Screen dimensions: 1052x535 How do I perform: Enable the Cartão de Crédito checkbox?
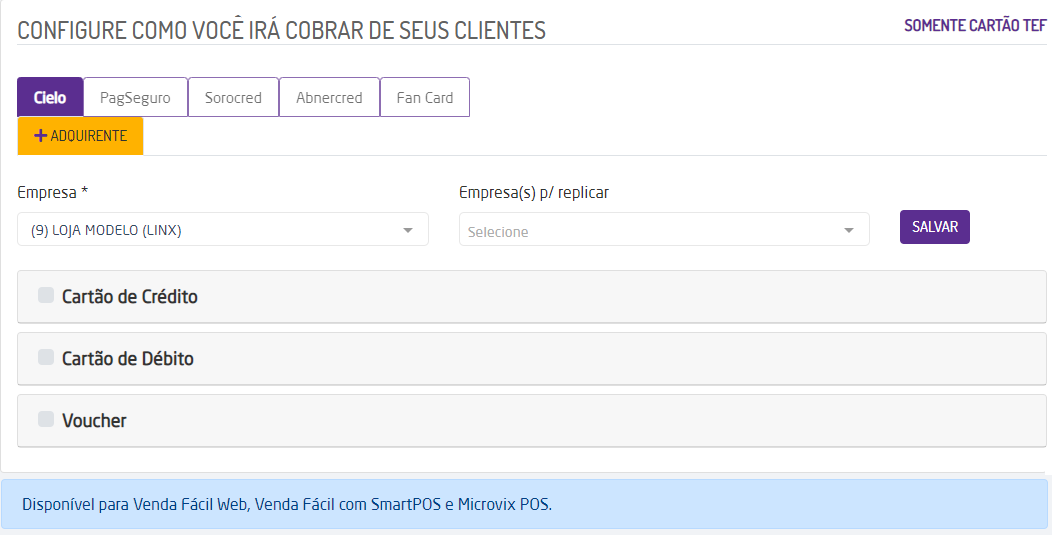coord(46,295)
